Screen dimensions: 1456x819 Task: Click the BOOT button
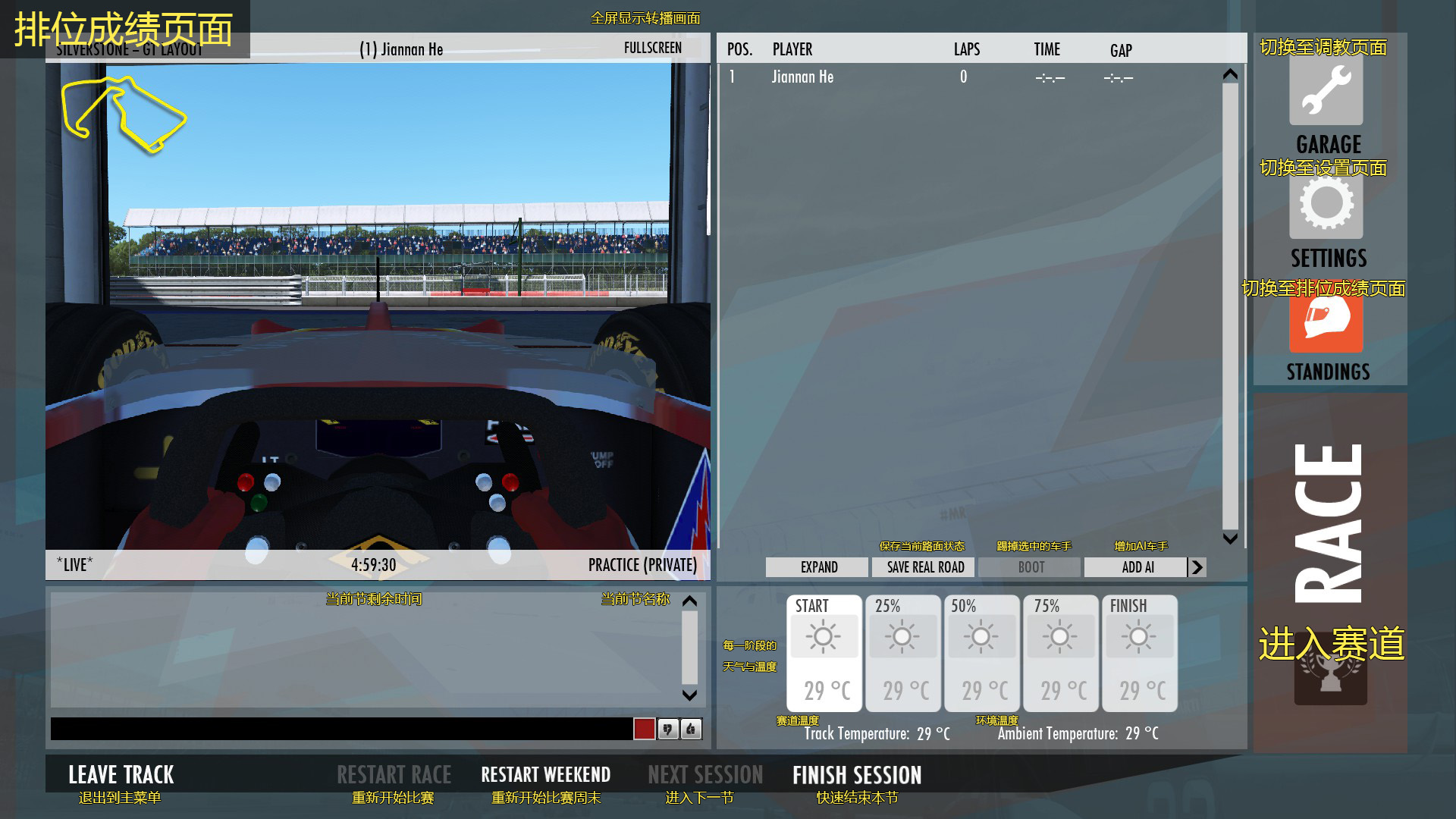(1030, 567)
